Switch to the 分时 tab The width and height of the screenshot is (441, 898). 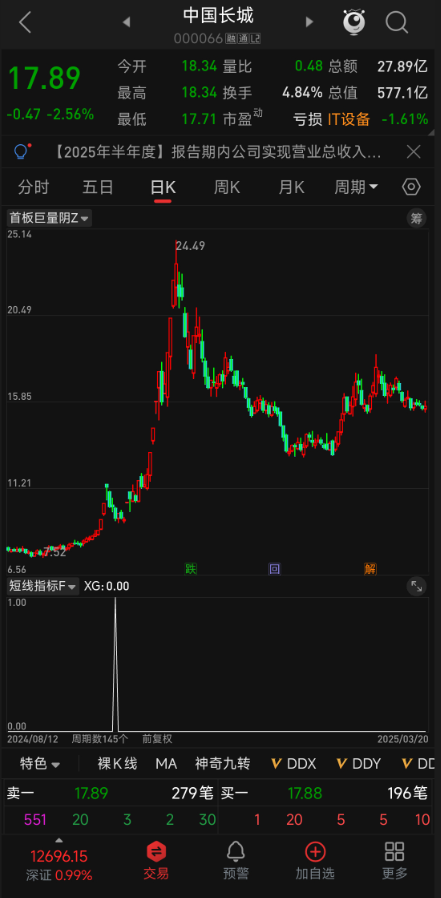pyautogui.click(x=33, y=187)
